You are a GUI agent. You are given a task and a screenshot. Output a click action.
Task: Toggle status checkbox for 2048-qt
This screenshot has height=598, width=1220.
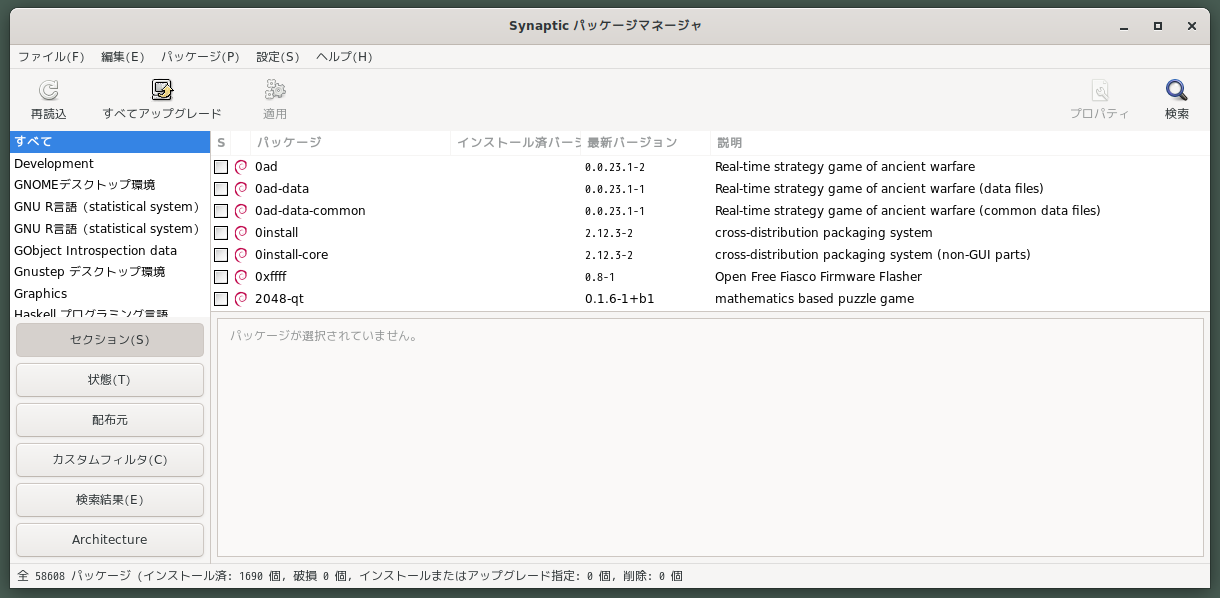pyautogui.click(x=221, y=299)
